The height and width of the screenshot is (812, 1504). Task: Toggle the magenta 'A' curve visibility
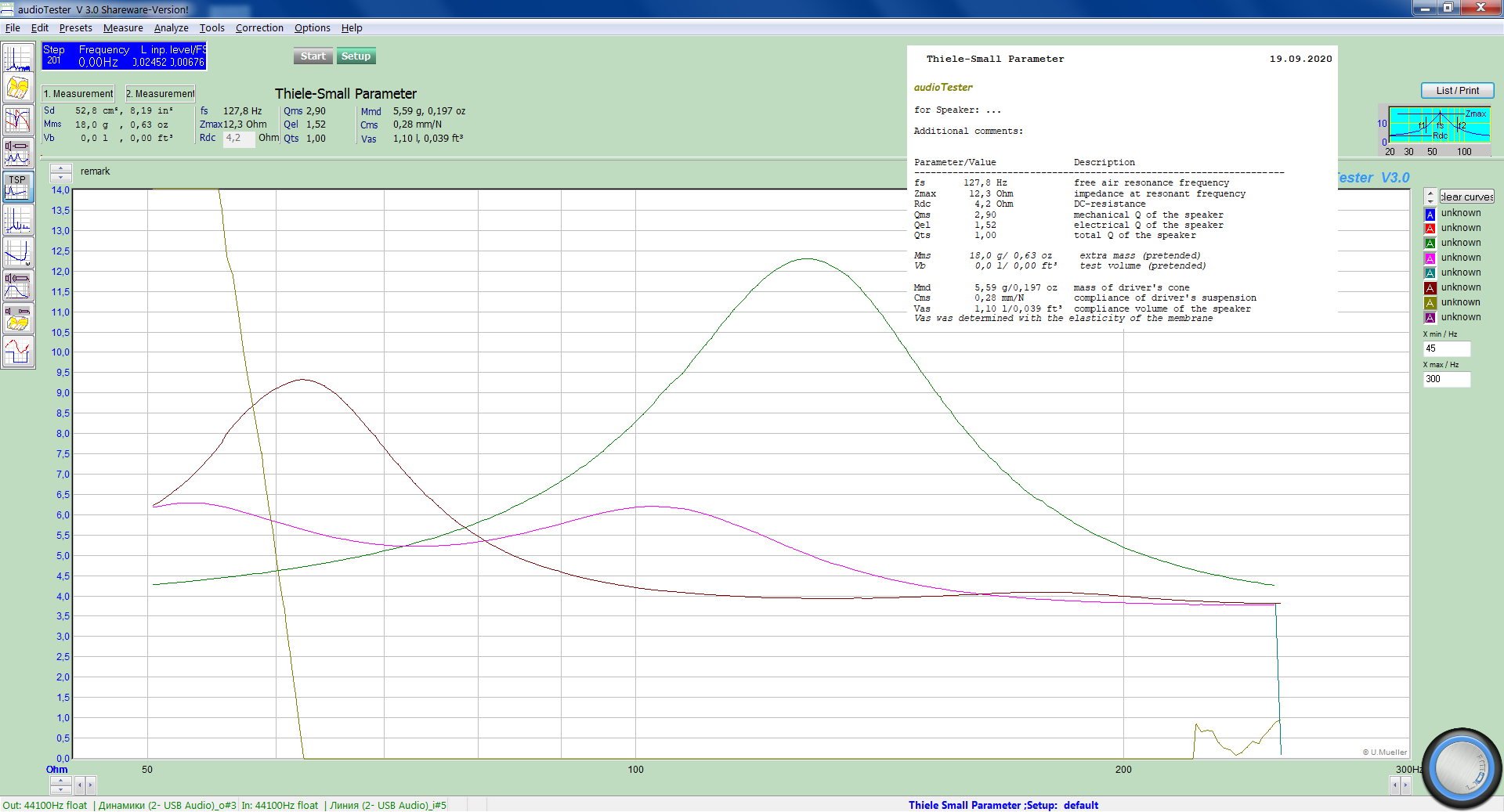[x=1430, y=258]
